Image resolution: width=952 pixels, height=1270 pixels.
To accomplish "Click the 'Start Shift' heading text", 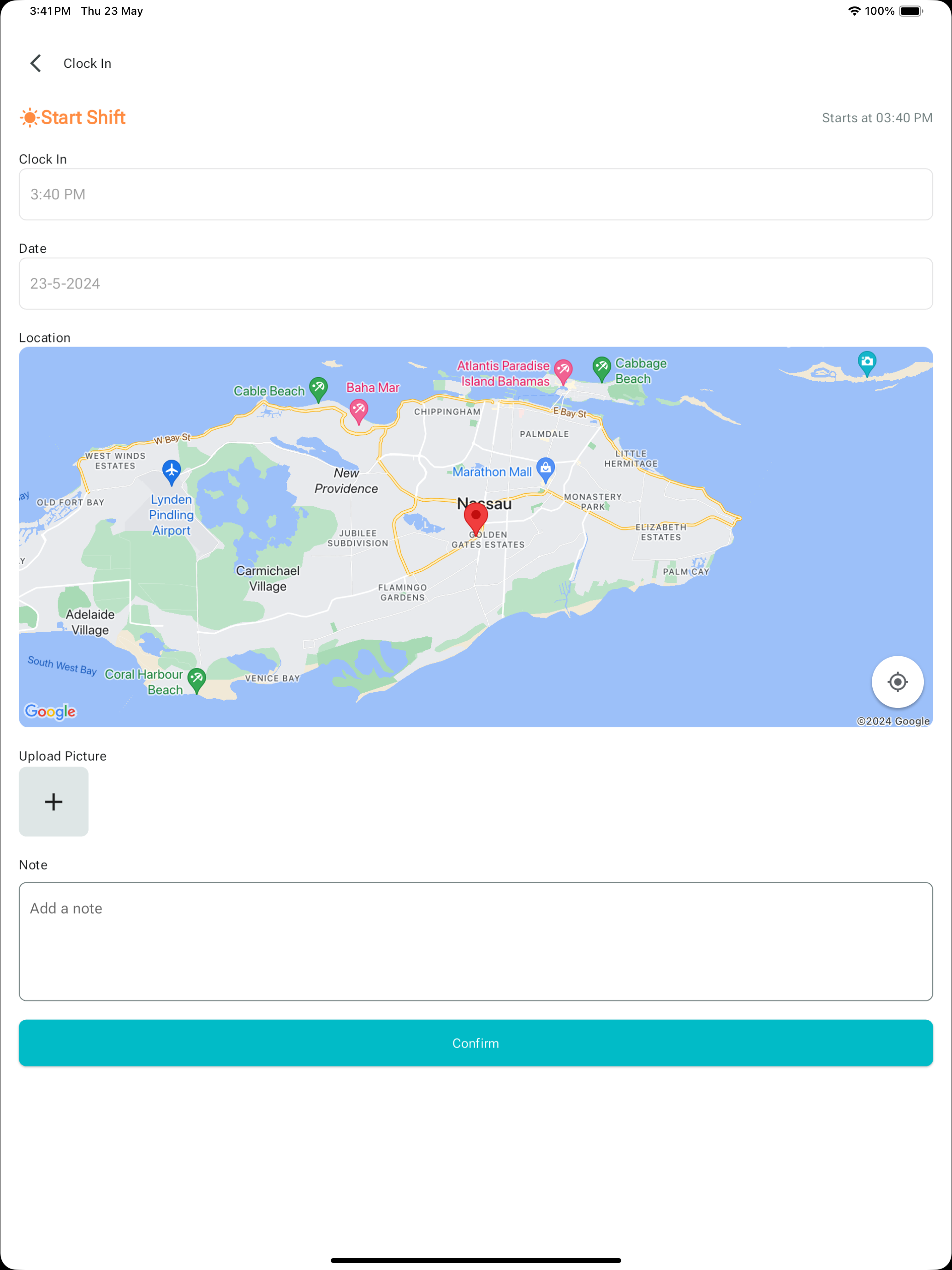I will [83, 117].
